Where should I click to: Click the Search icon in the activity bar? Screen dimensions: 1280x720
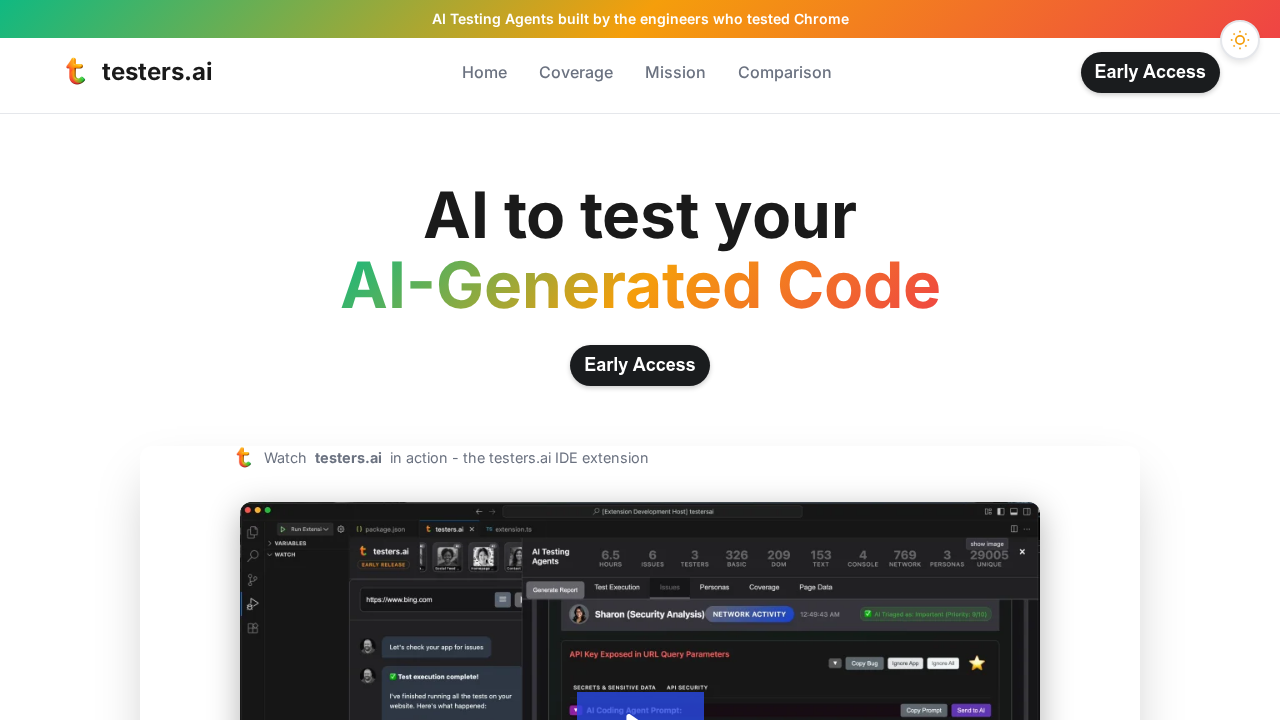coord(252,555)
